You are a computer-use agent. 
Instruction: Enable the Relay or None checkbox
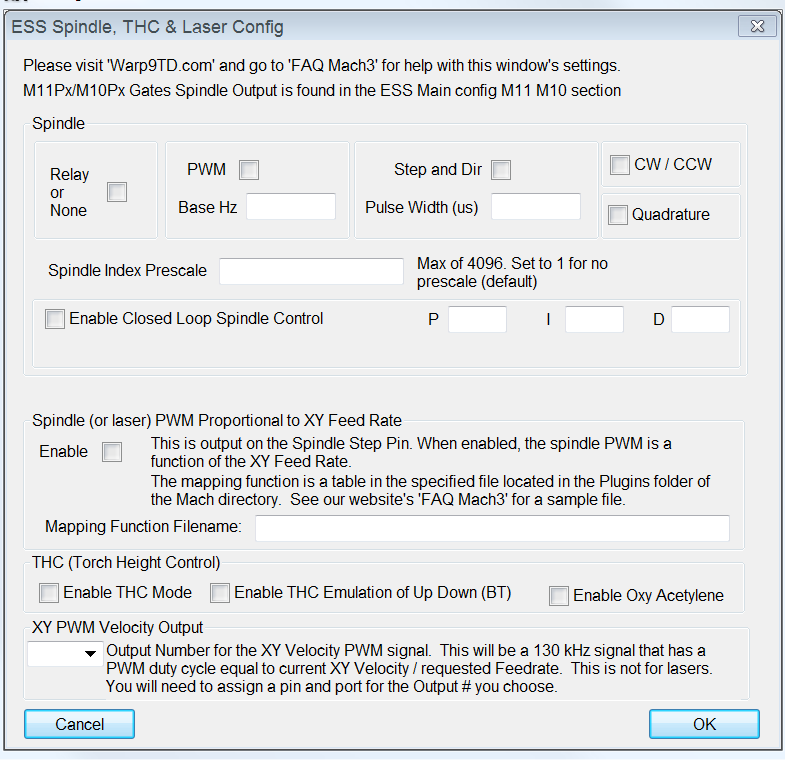point(117,192)
